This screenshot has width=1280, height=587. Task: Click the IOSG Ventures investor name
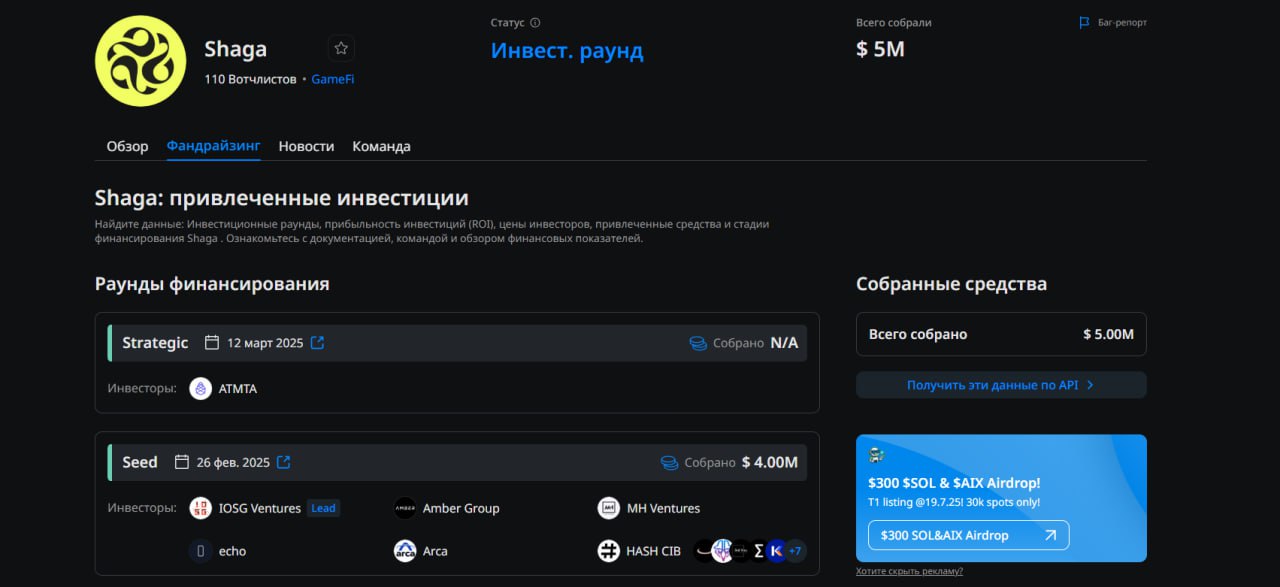[x=260, y=508]
